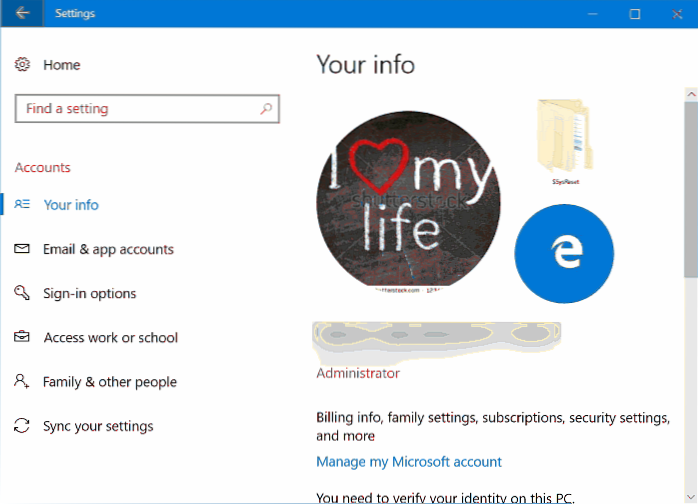
Task: Open Manage my Microsoft account link
Action: click(408, 462)
